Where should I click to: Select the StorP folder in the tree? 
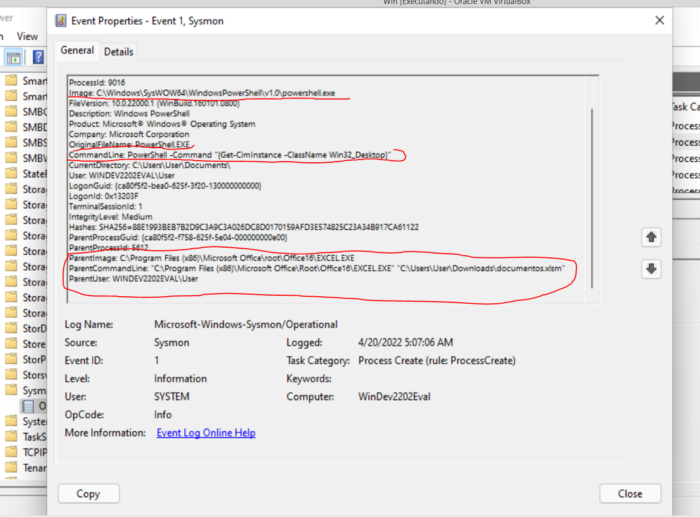25,359
